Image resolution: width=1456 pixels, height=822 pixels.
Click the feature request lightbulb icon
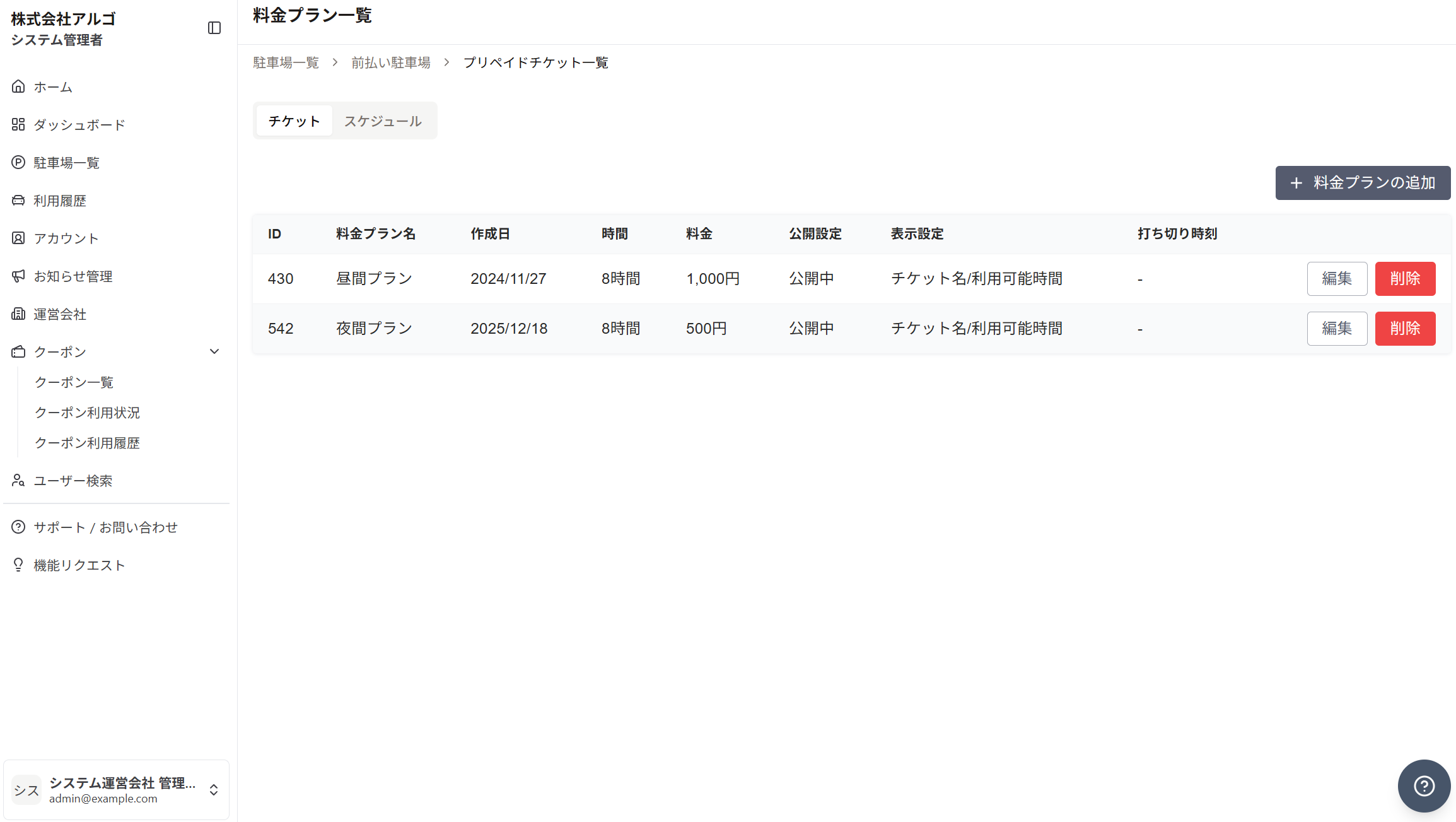point(18,565)
